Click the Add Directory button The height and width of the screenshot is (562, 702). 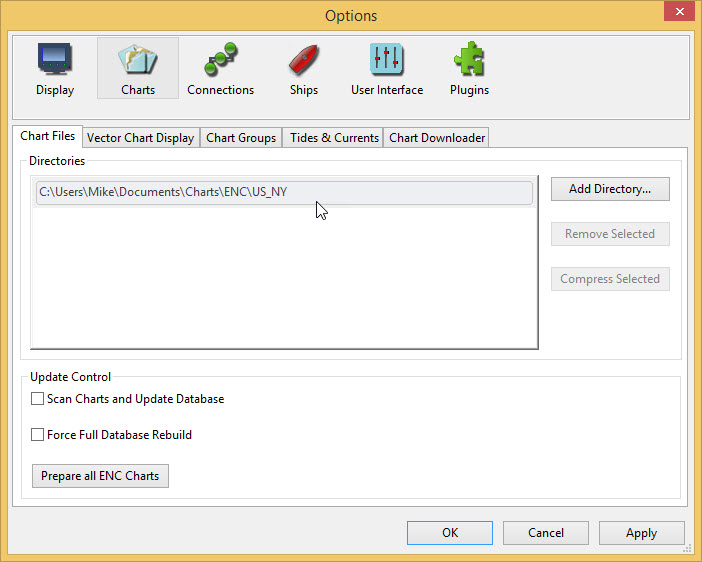pyautogui.click(x=610, y=189)
